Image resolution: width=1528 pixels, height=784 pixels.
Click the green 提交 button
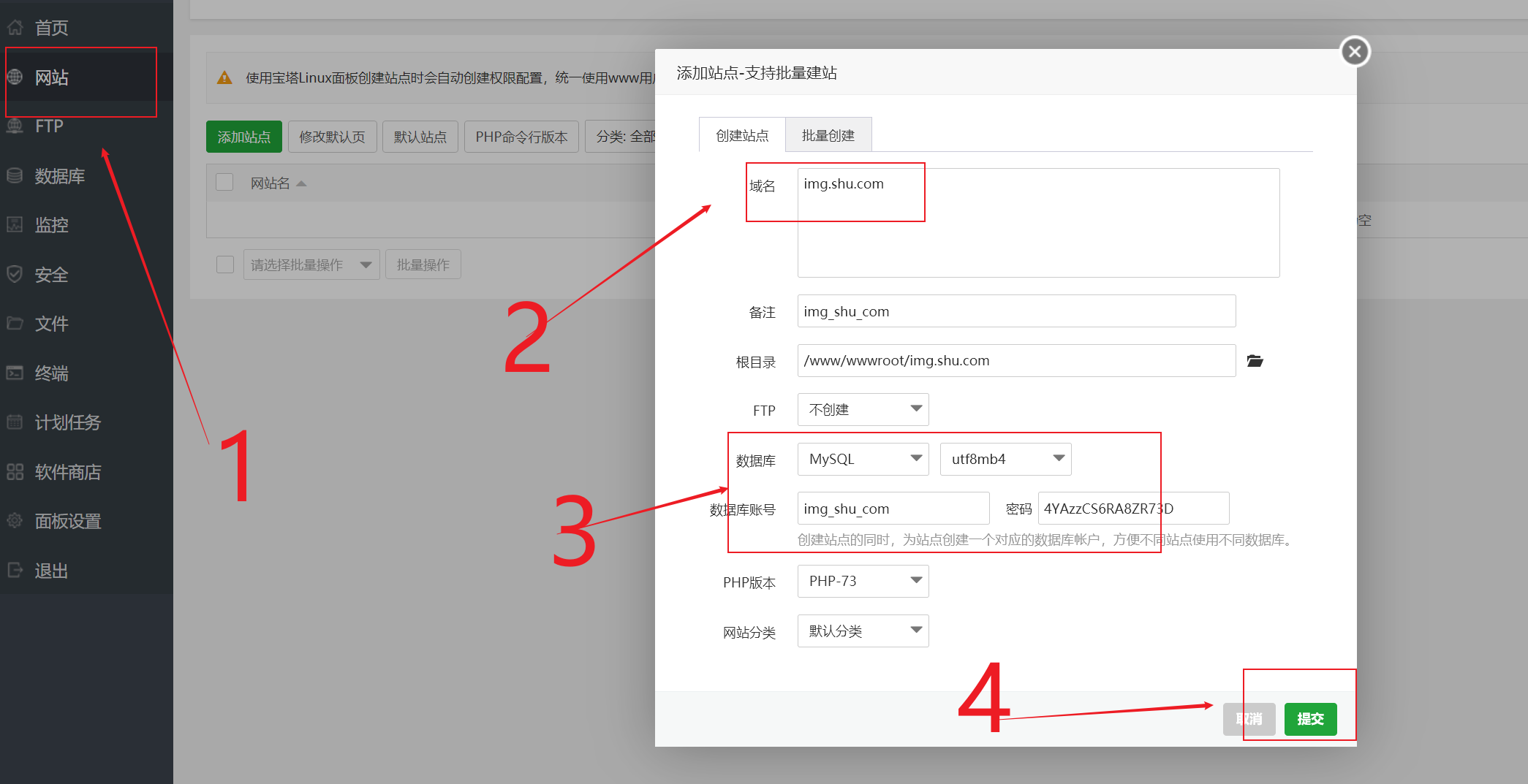pyautogui.click(x=1311, y=719)
